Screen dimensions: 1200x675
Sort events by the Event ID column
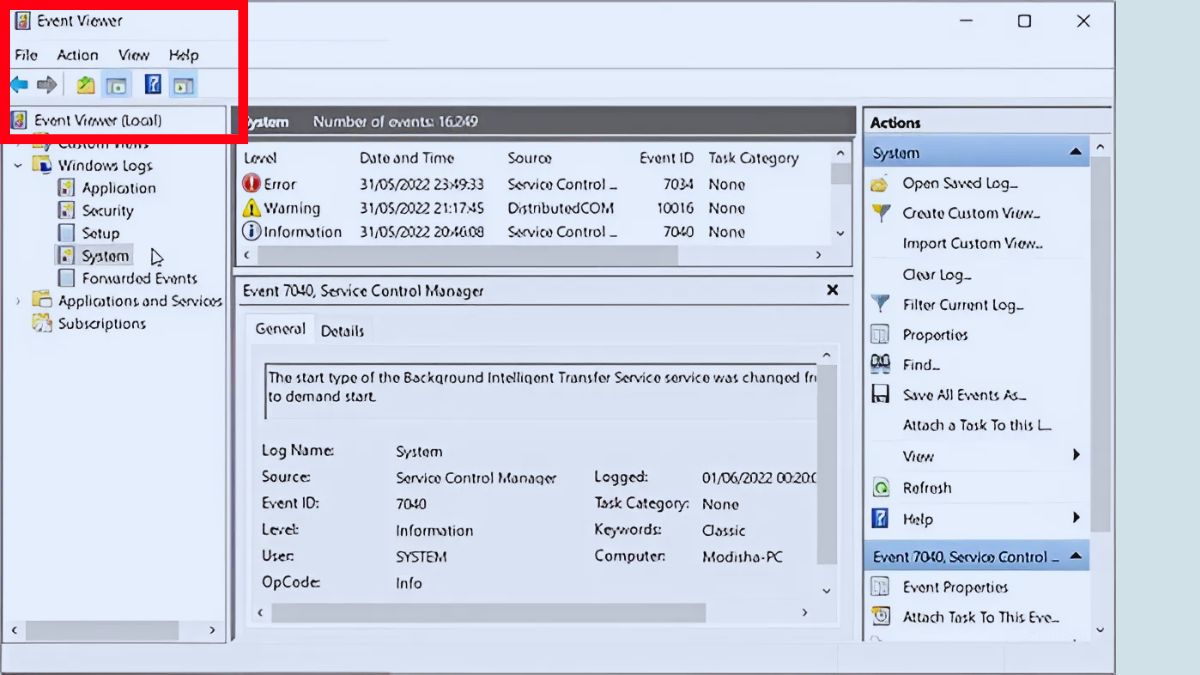(666, 158)
